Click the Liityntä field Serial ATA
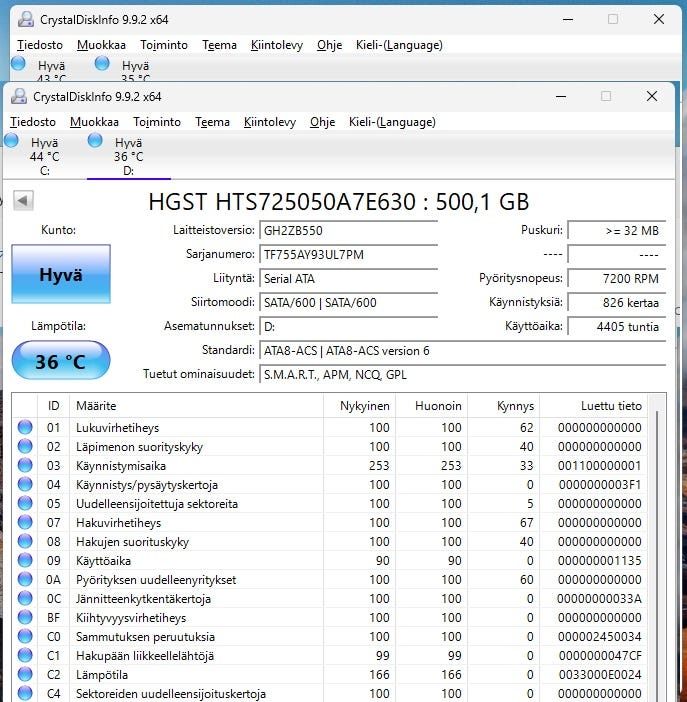Viewport: 687px width, 702px height. (348, 278)
